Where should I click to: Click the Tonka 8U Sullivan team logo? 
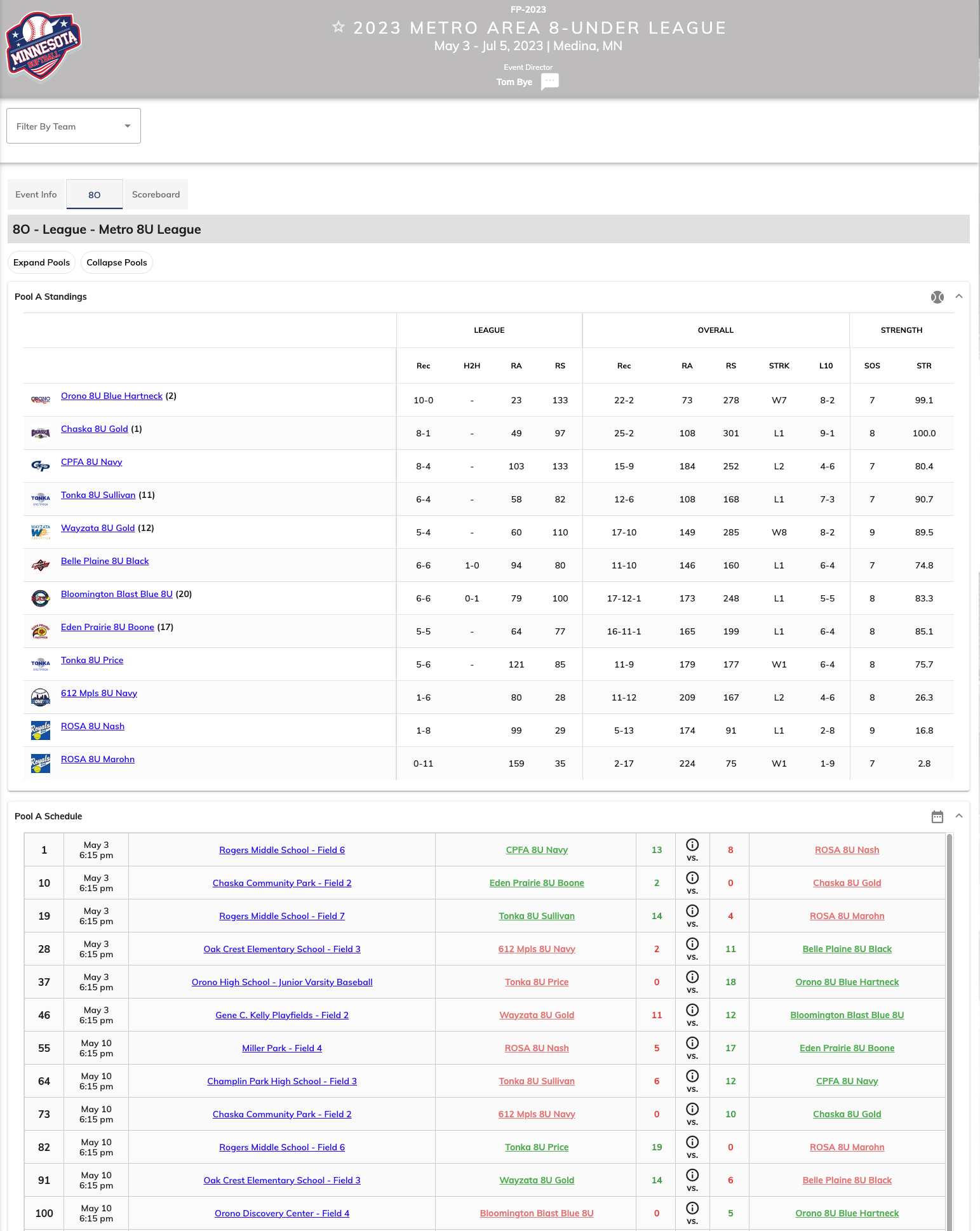point(41,499)
